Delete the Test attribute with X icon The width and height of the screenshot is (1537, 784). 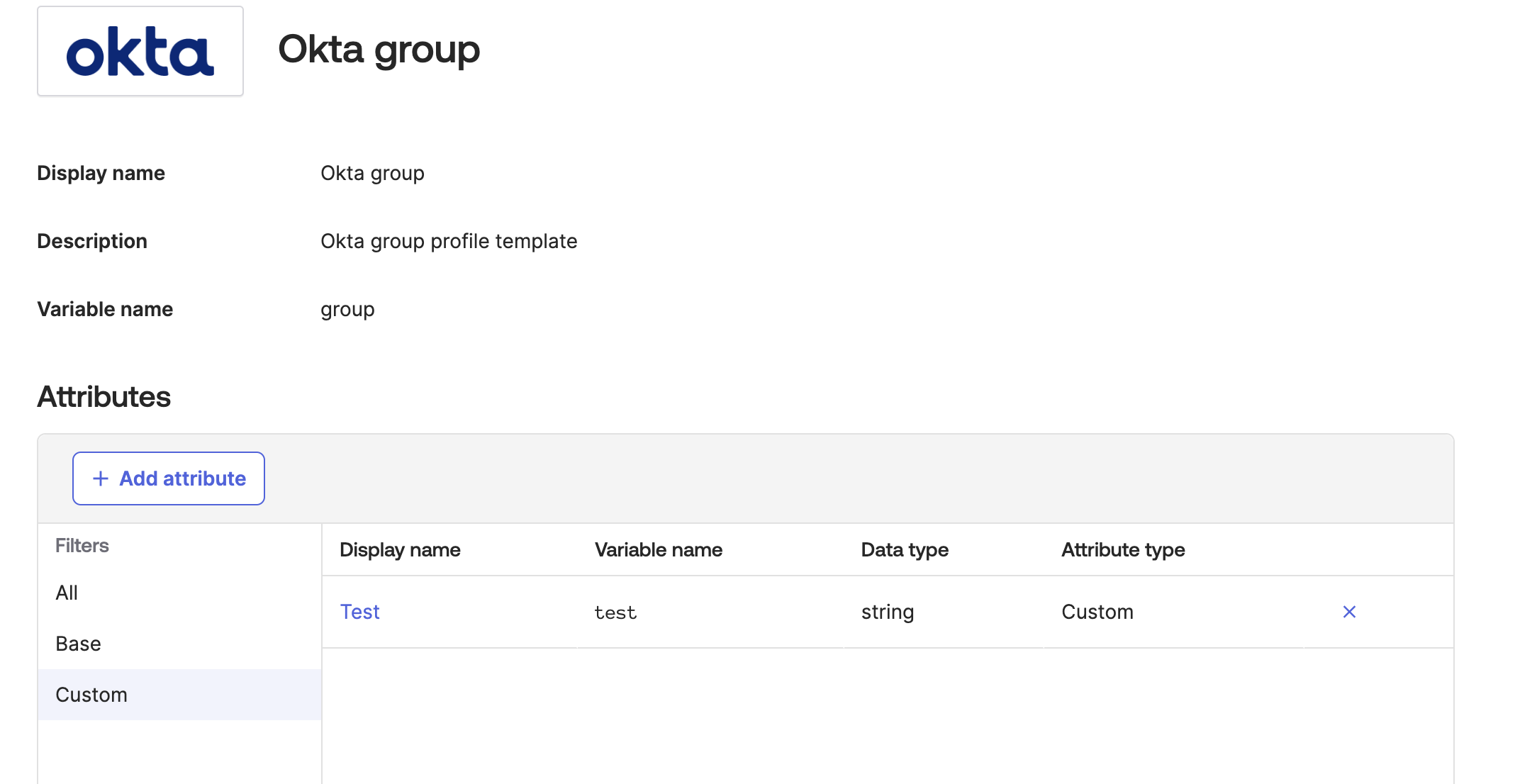tap(1348, 612)
